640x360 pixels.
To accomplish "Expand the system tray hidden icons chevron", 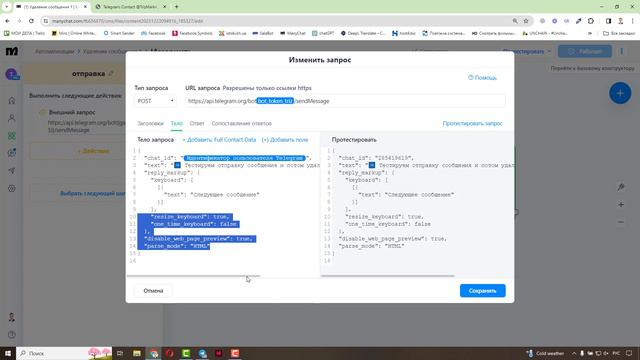I will click(x=574, y=353).
